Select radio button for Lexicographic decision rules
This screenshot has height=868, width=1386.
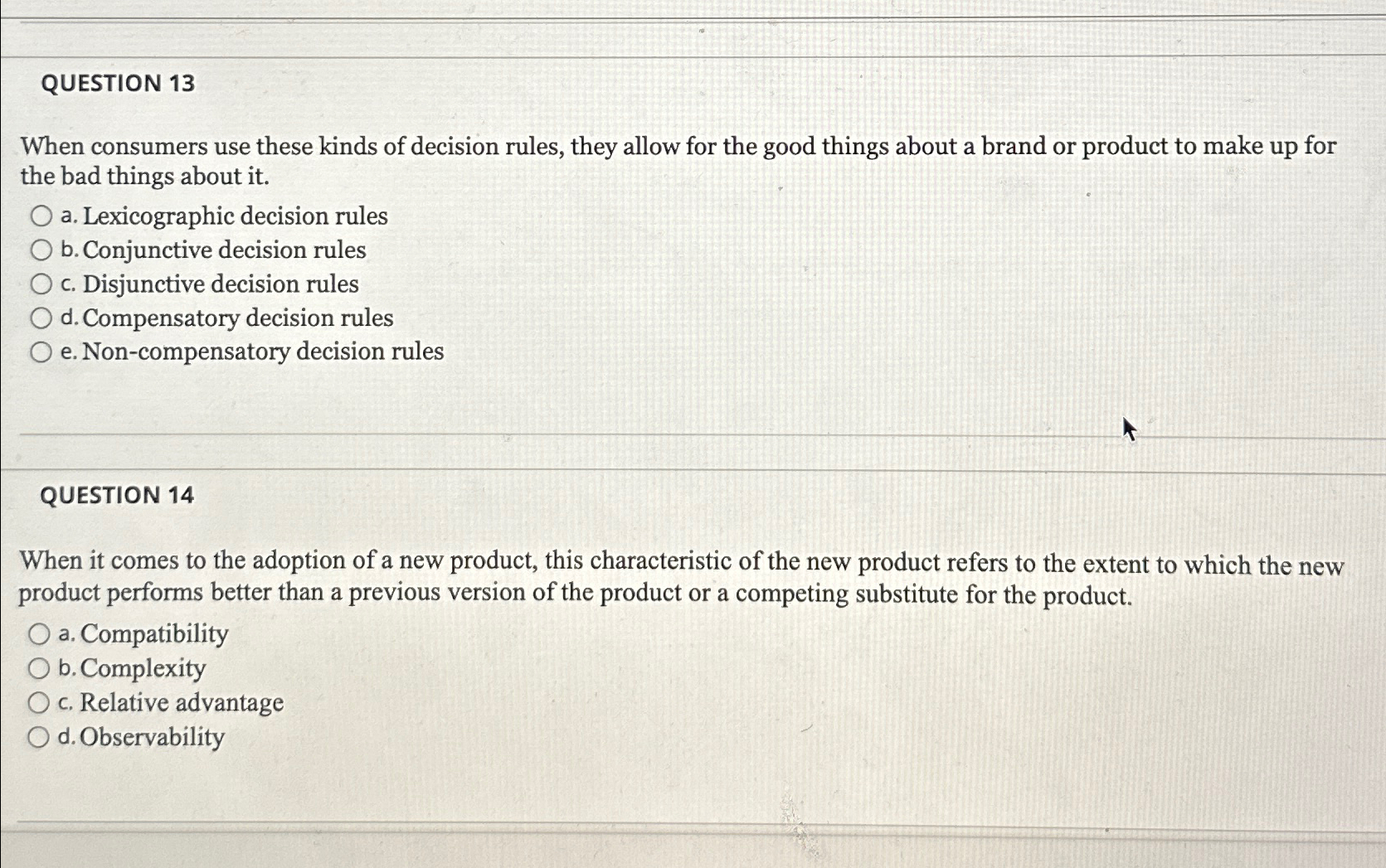[x=41, y=216]
